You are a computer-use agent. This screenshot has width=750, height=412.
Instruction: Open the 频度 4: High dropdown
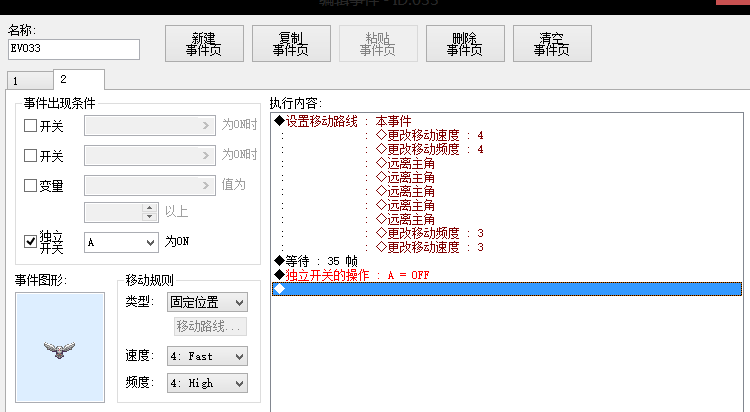coord(207,383)
